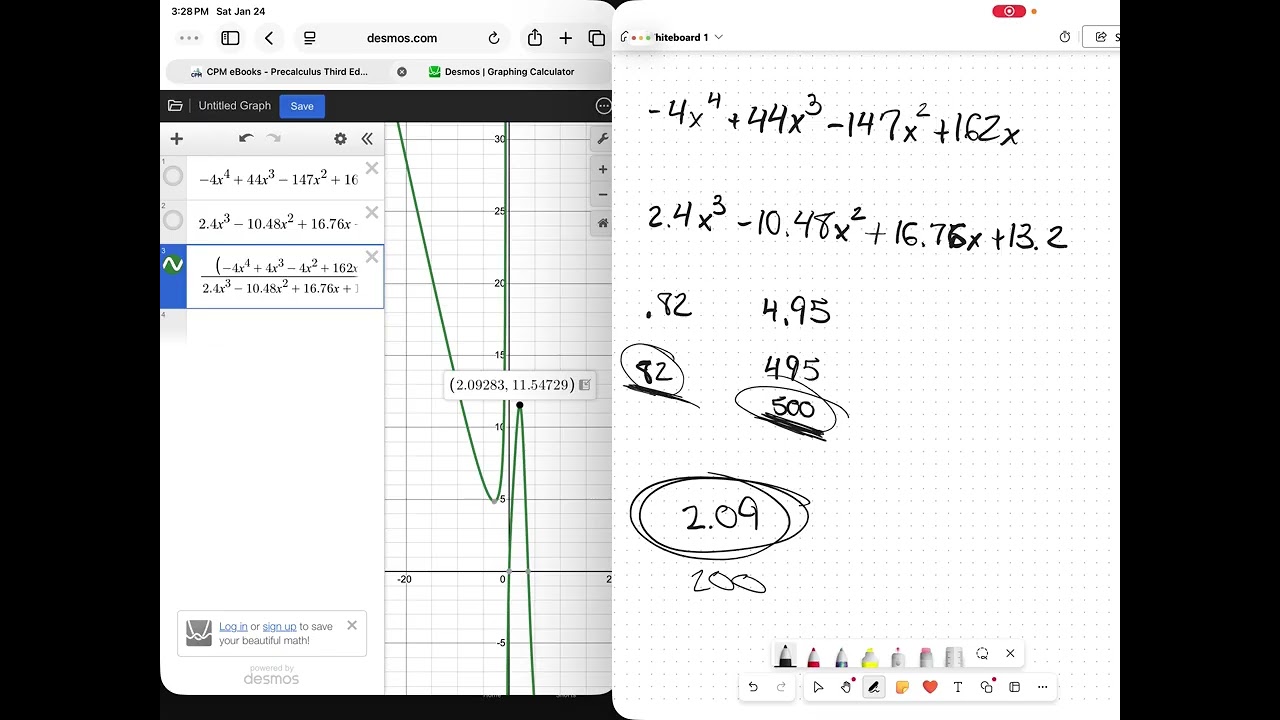Delete expression 3 in Desmos

point(372,257)
